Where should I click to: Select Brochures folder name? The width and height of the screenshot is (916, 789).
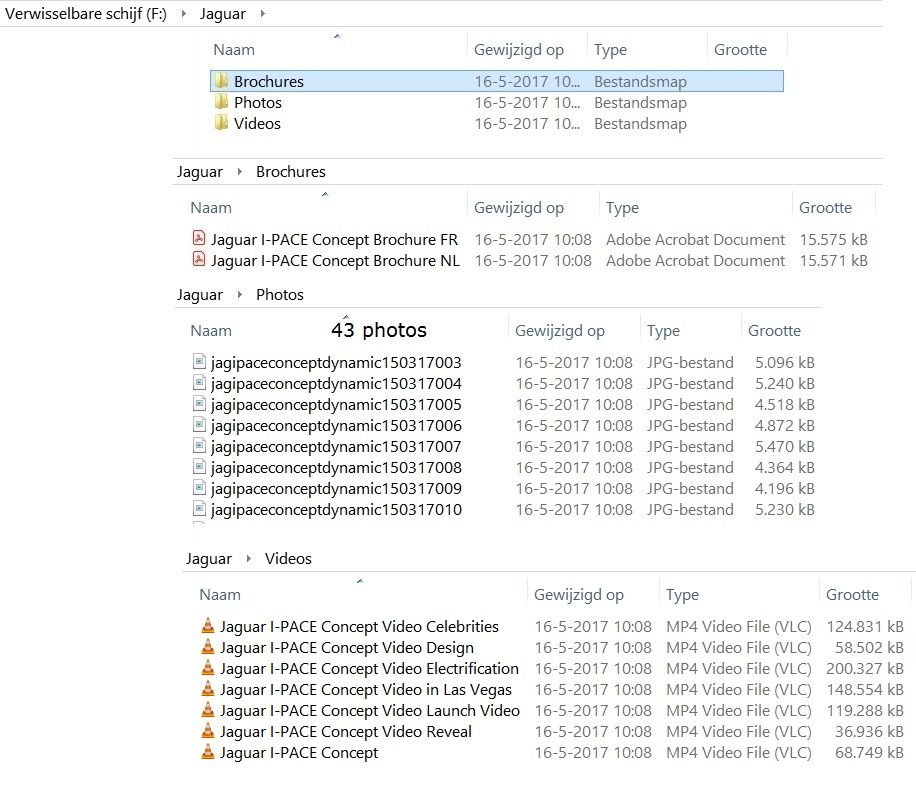coord(269,81)
